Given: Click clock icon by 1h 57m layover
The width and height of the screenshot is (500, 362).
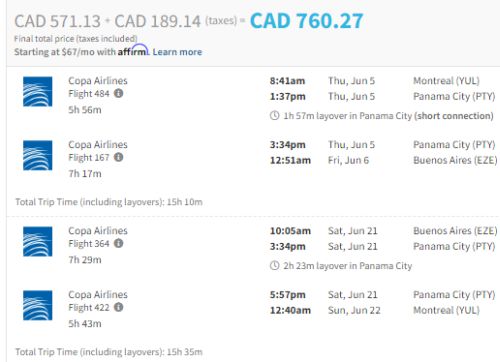Looking at the screenshot, I should click(x=274, y=116).
